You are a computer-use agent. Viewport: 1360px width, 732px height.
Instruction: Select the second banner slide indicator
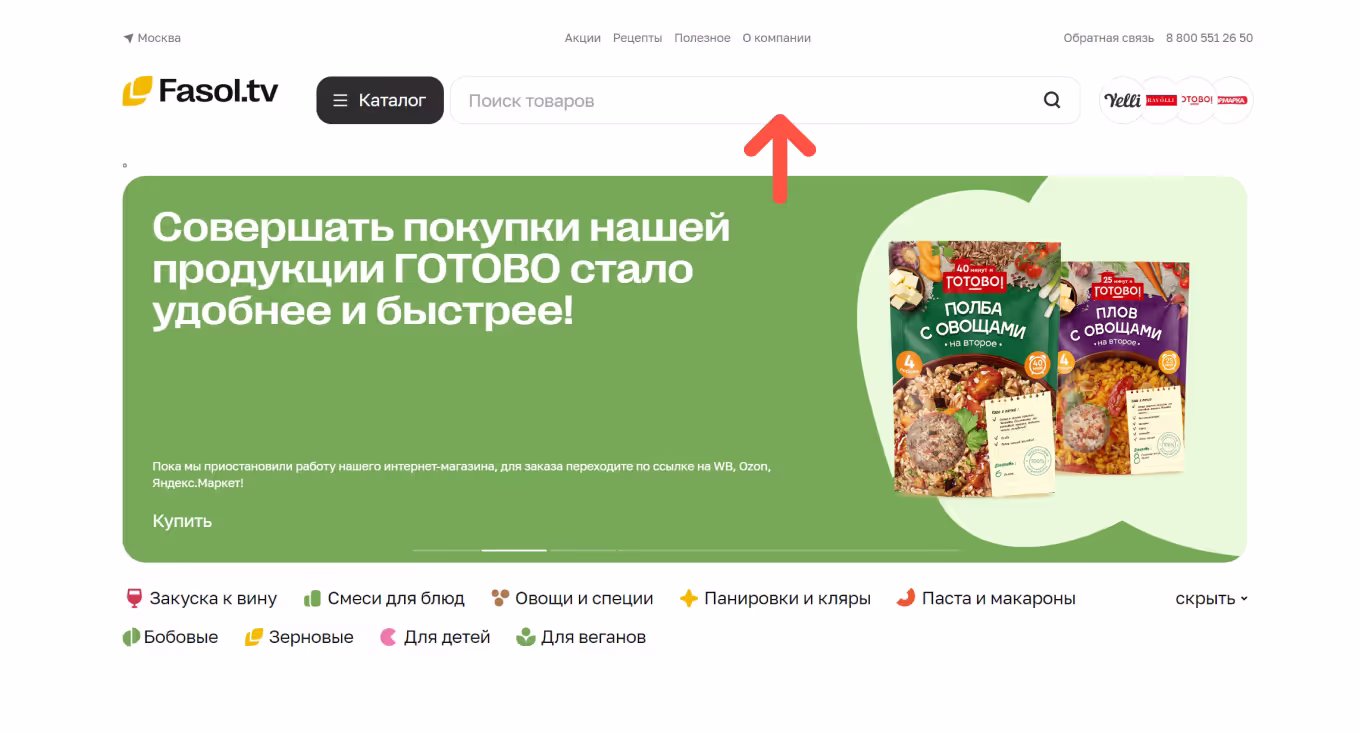514,550
